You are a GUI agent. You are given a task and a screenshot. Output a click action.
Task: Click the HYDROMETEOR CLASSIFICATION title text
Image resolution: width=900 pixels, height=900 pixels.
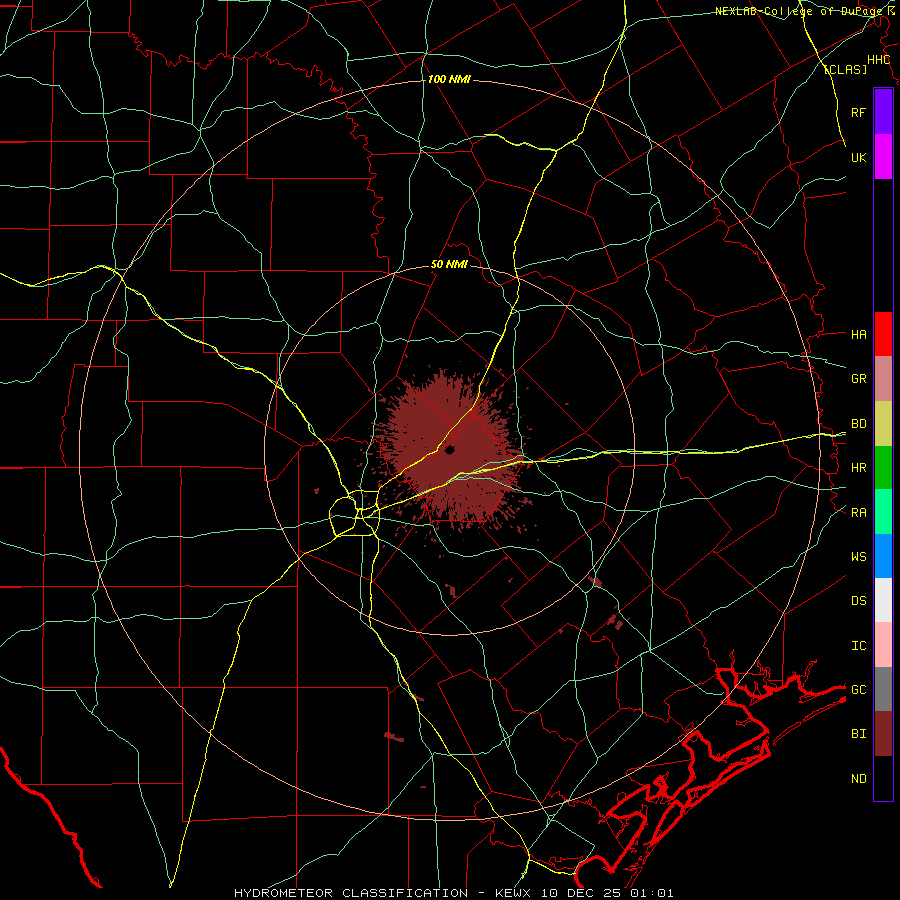click(351, 893)
